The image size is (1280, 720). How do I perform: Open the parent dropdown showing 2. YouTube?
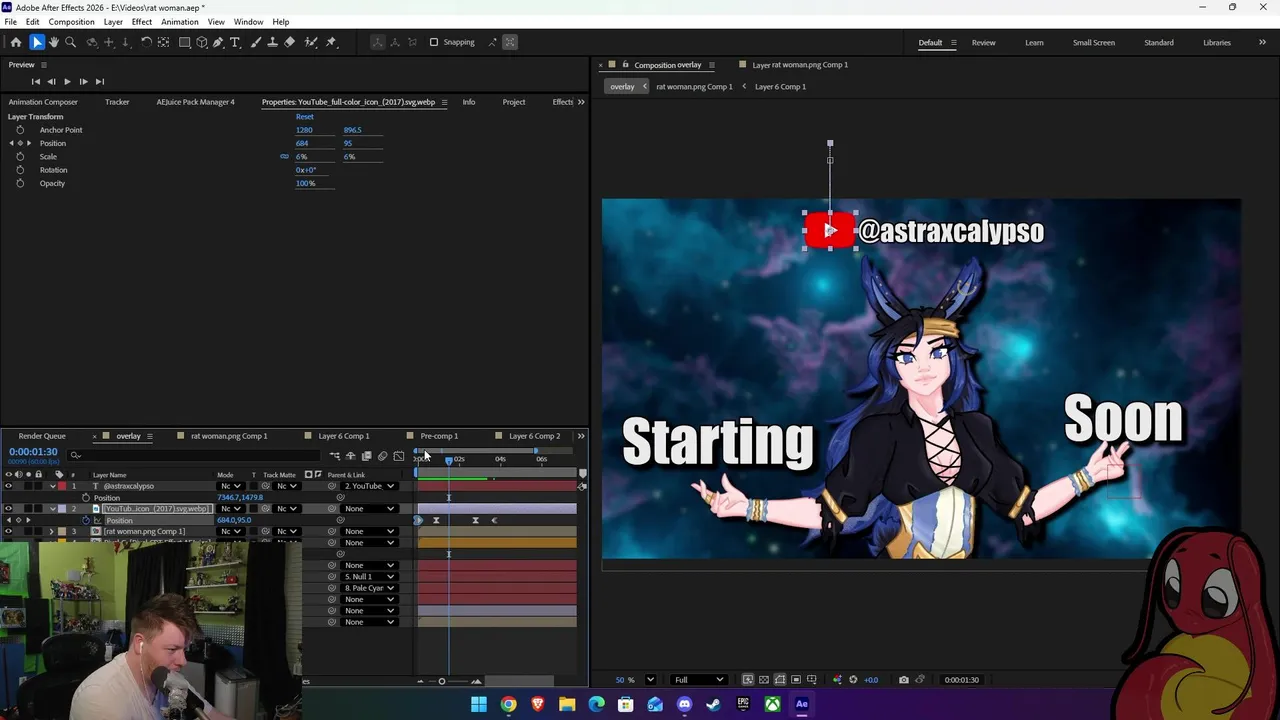pyautogui.click(x=369, y=486)
